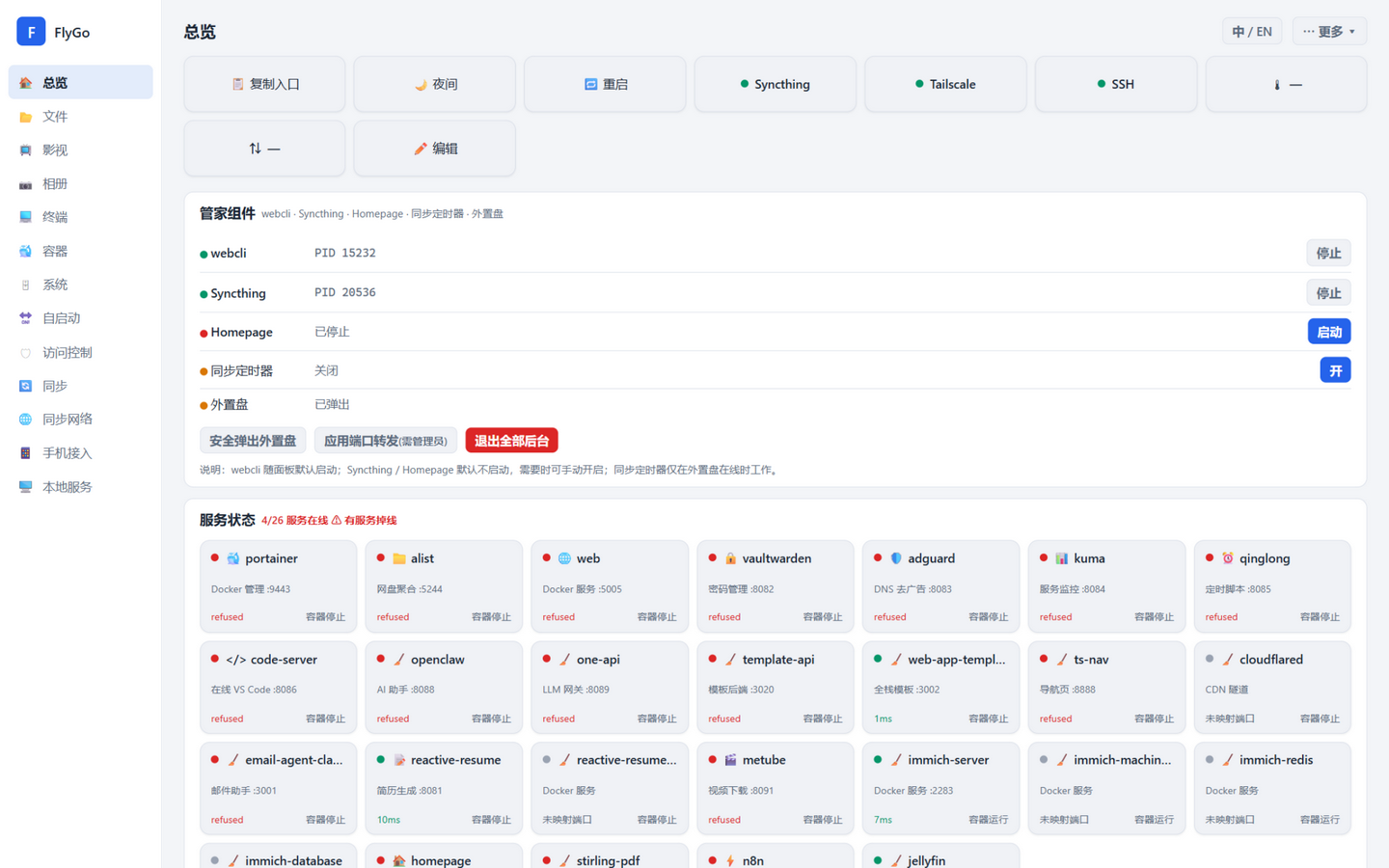Toggle the Syncthing status button
Screen dimensions: 1389x868
coord(776,84)
